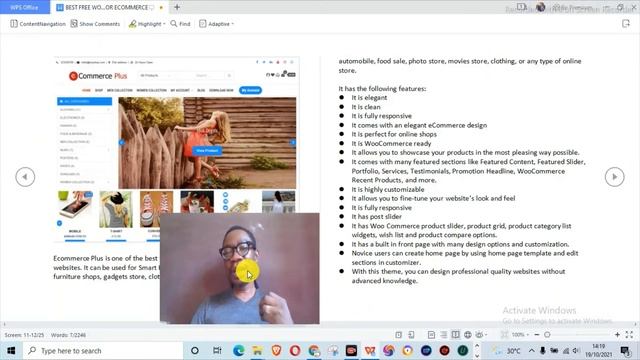This screenshot has height=360, width=640.
Task: Click the zoom slider handle
Action: click(547, 335)
